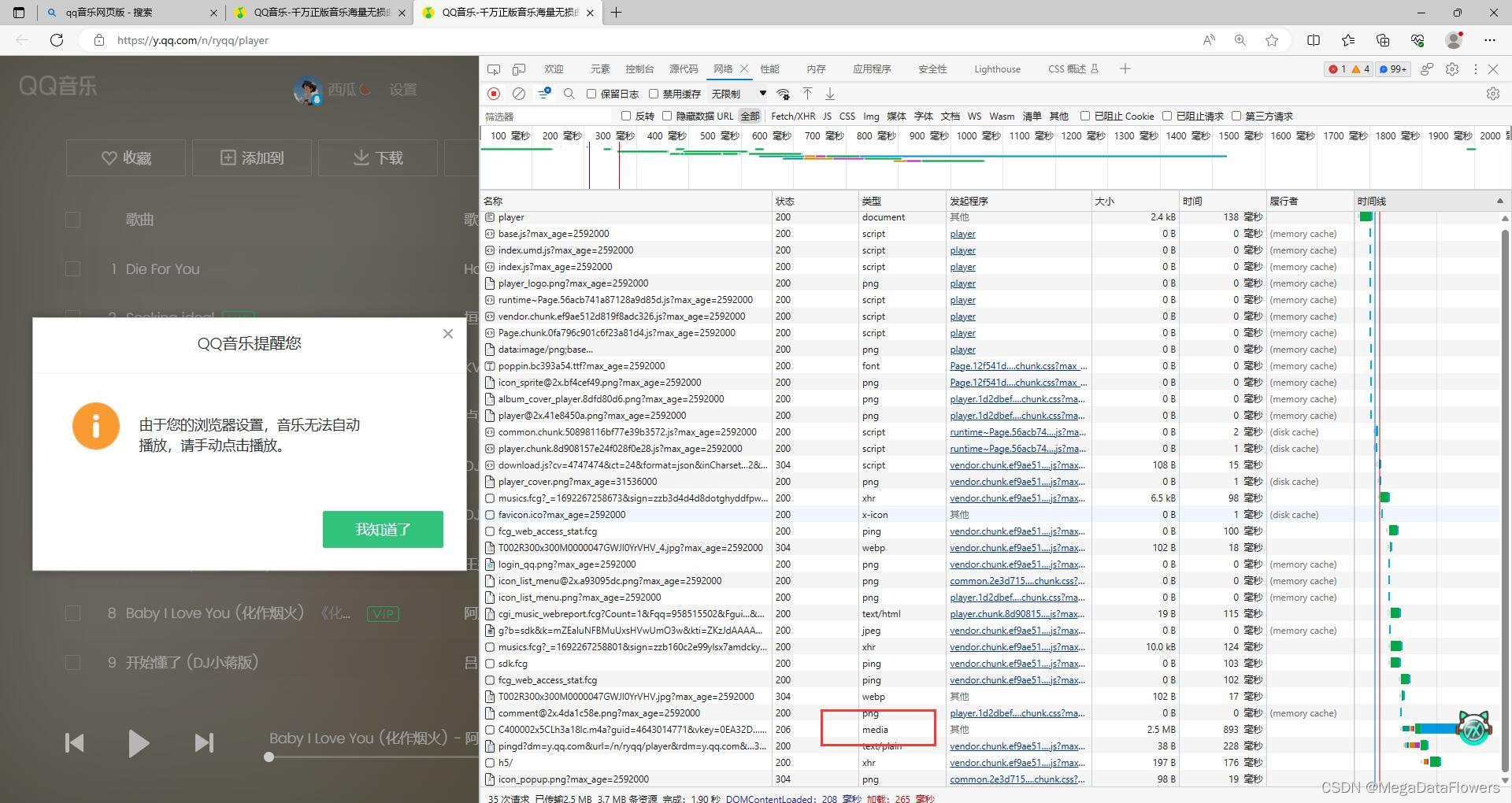Toggle device emulation icon in DevTools
Image resolution: width=1512 pixels, height=803 pixels.
519,69
